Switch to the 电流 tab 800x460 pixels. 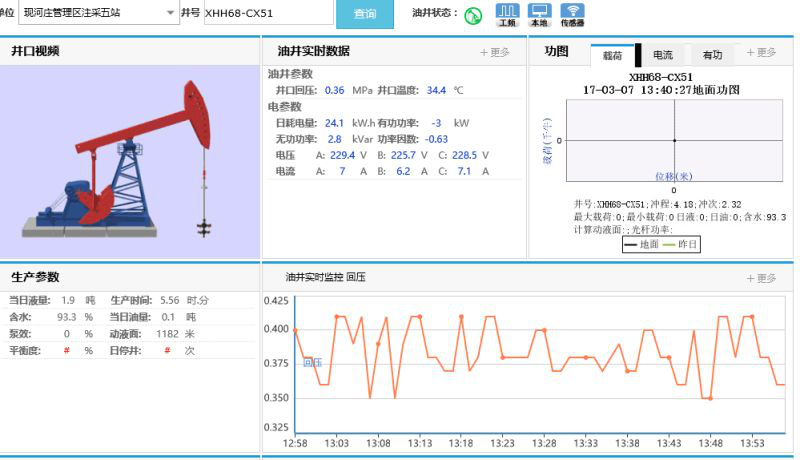(x=662, y=55)
